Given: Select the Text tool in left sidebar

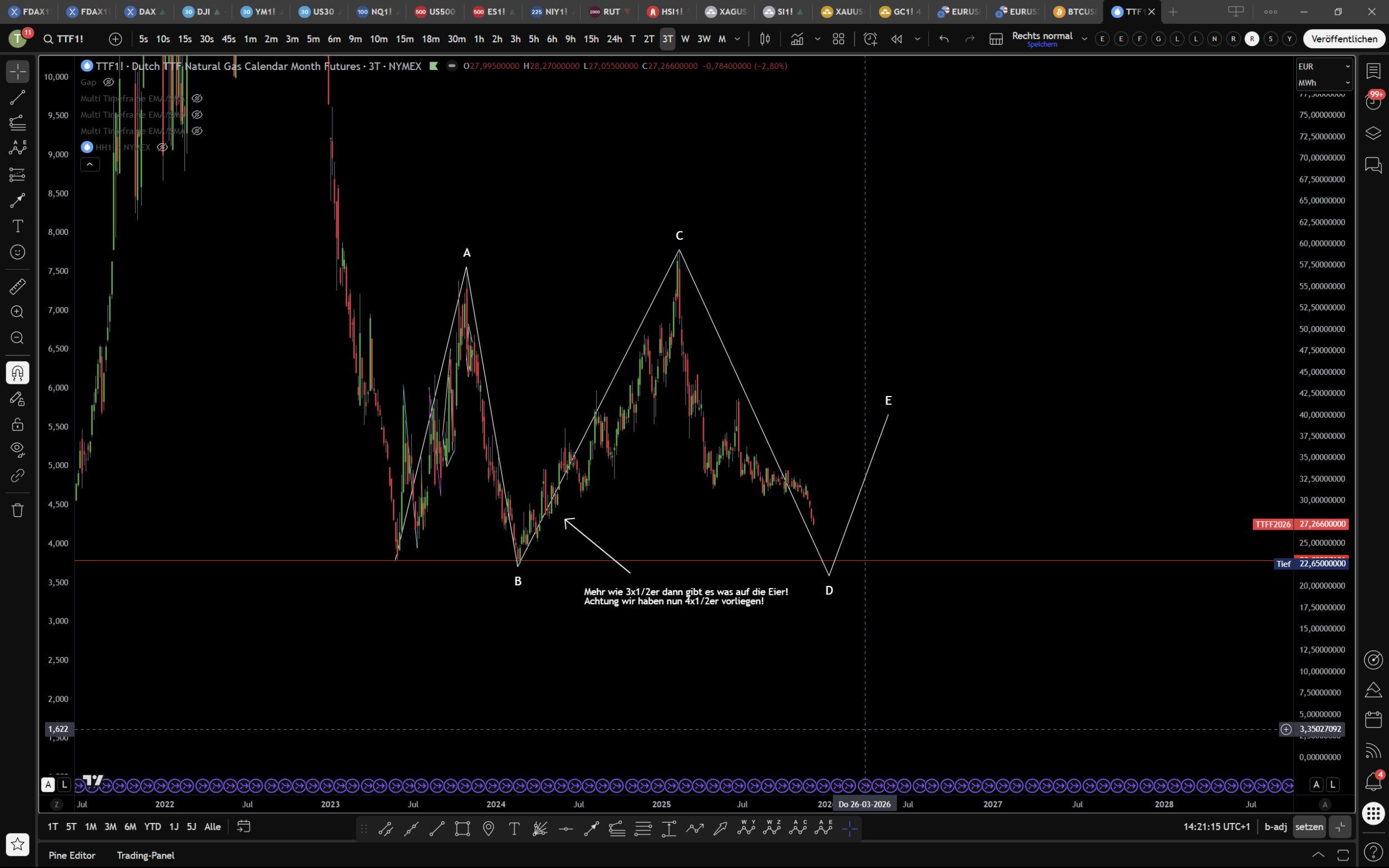Looking at the screenshot, I should (17, 226).
